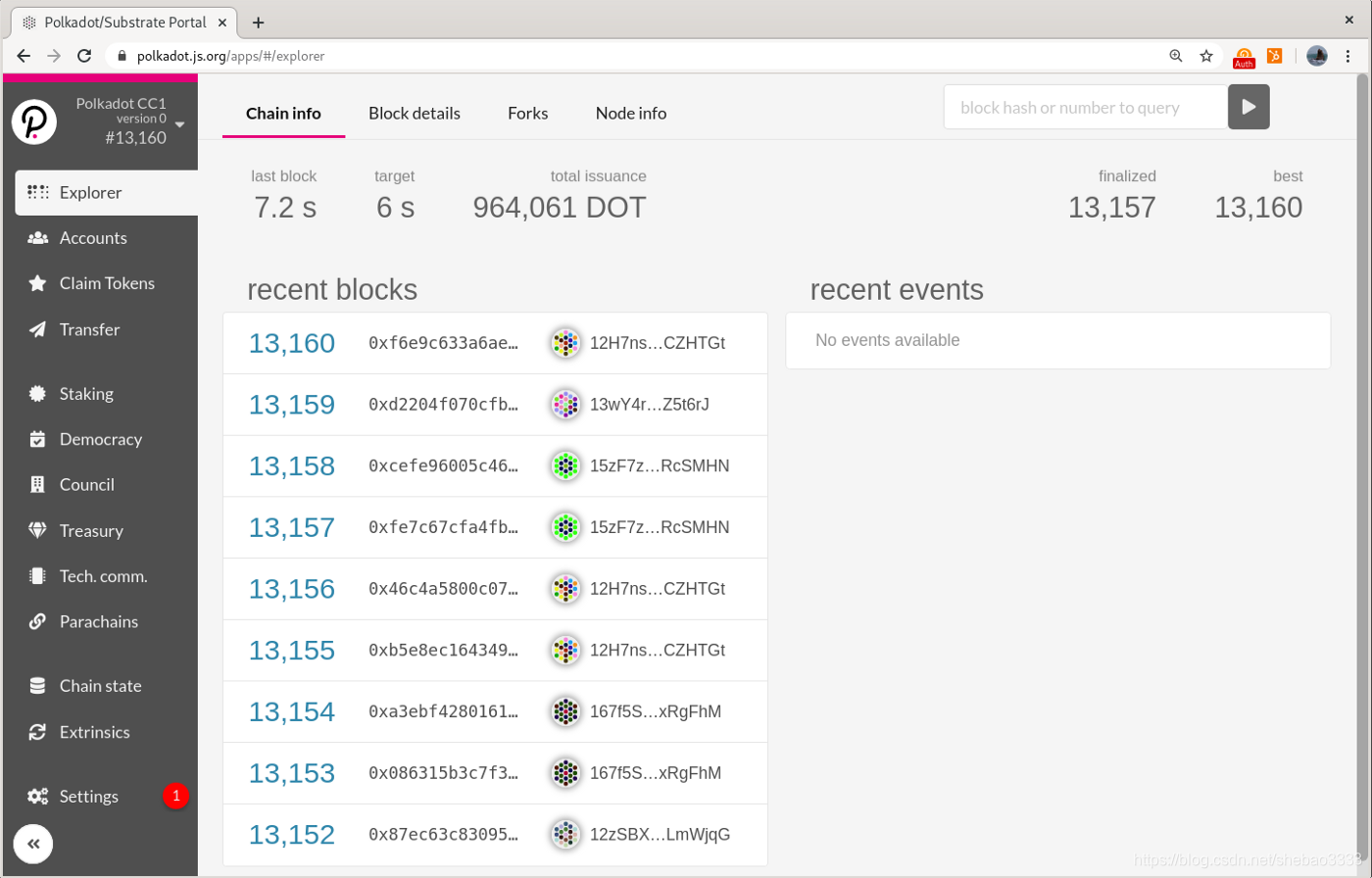Viewport: 1372px width, 878px height.
Task: Click dark identicon of block 13,154
Action: 564,711
